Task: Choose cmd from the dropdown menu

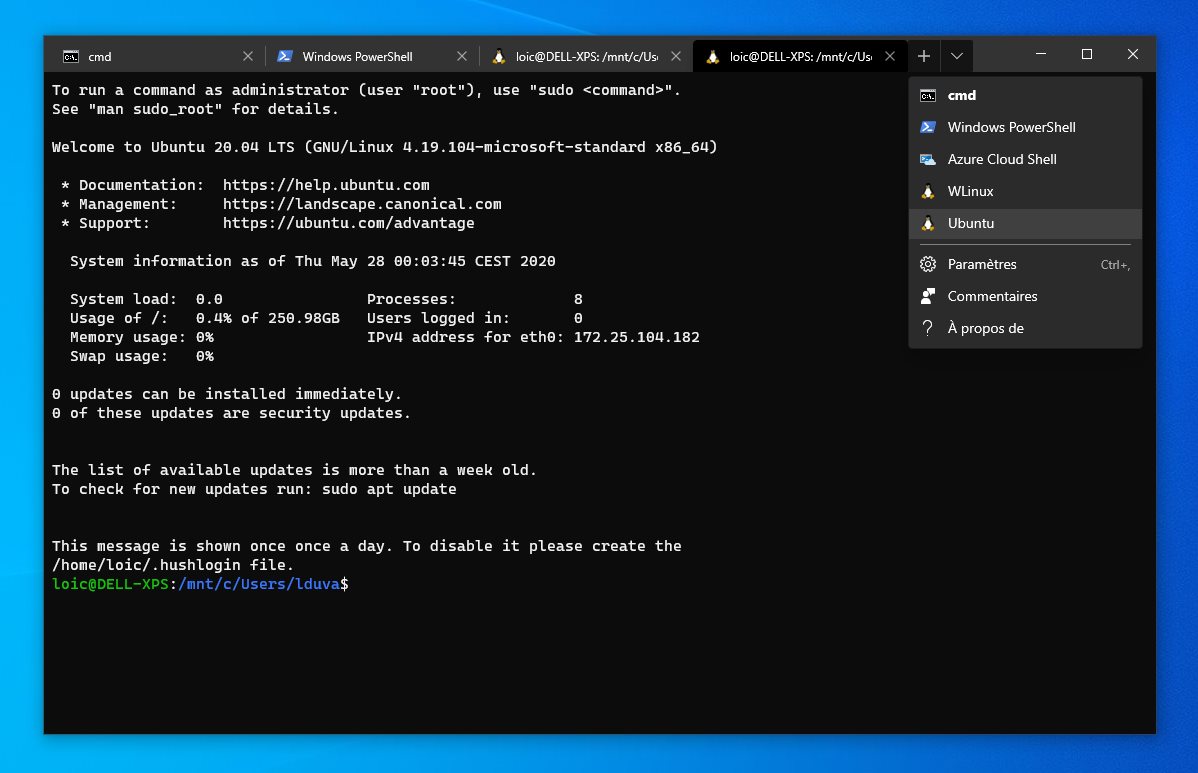Action: 1025,95
